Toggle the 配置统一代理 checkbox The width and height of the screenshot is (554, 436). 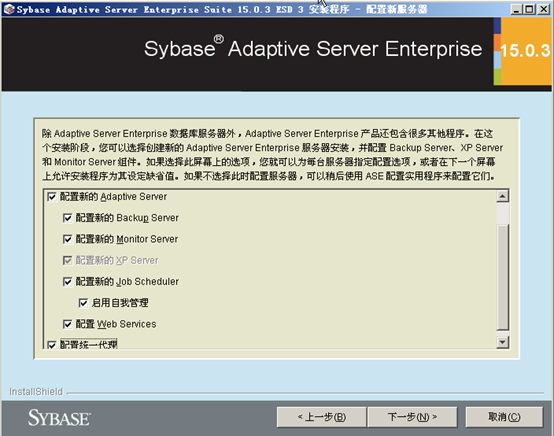click(x=52, y=345)
